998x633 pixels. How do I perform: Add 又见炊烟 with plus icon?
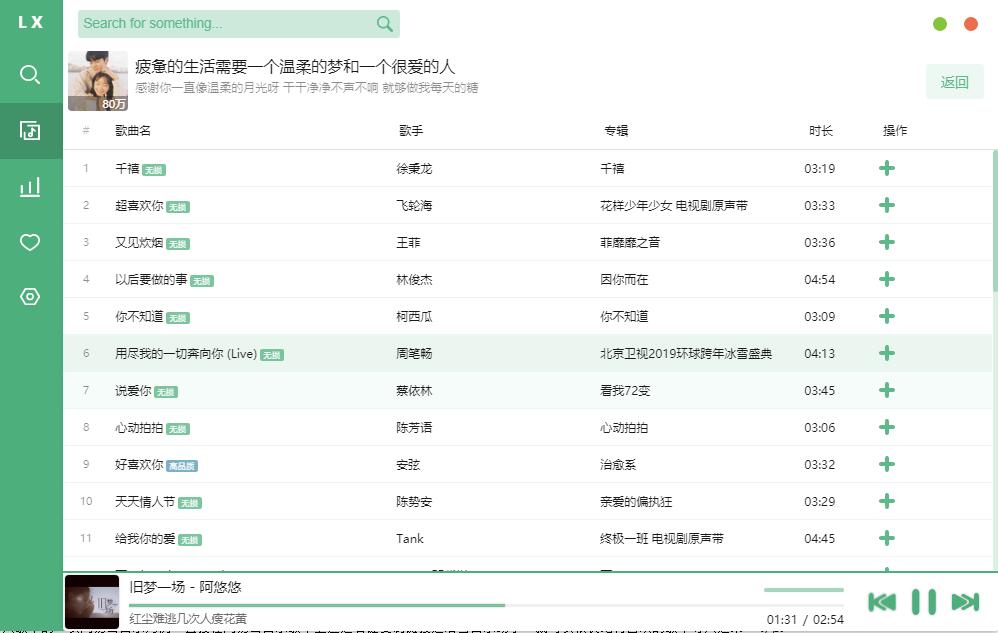(x=887, y=242)
